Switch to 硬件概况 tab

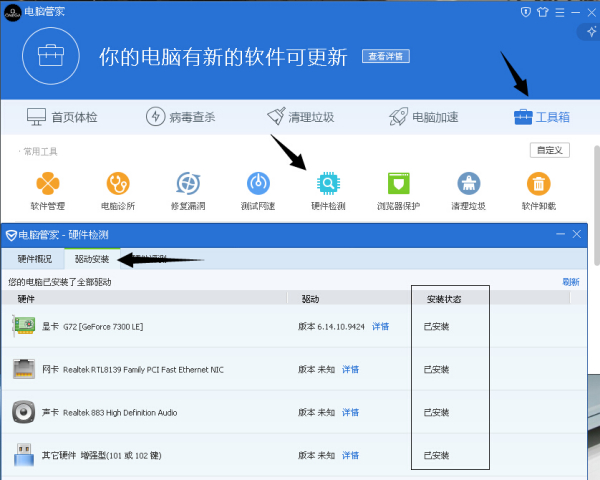click(x=34, y=259)
